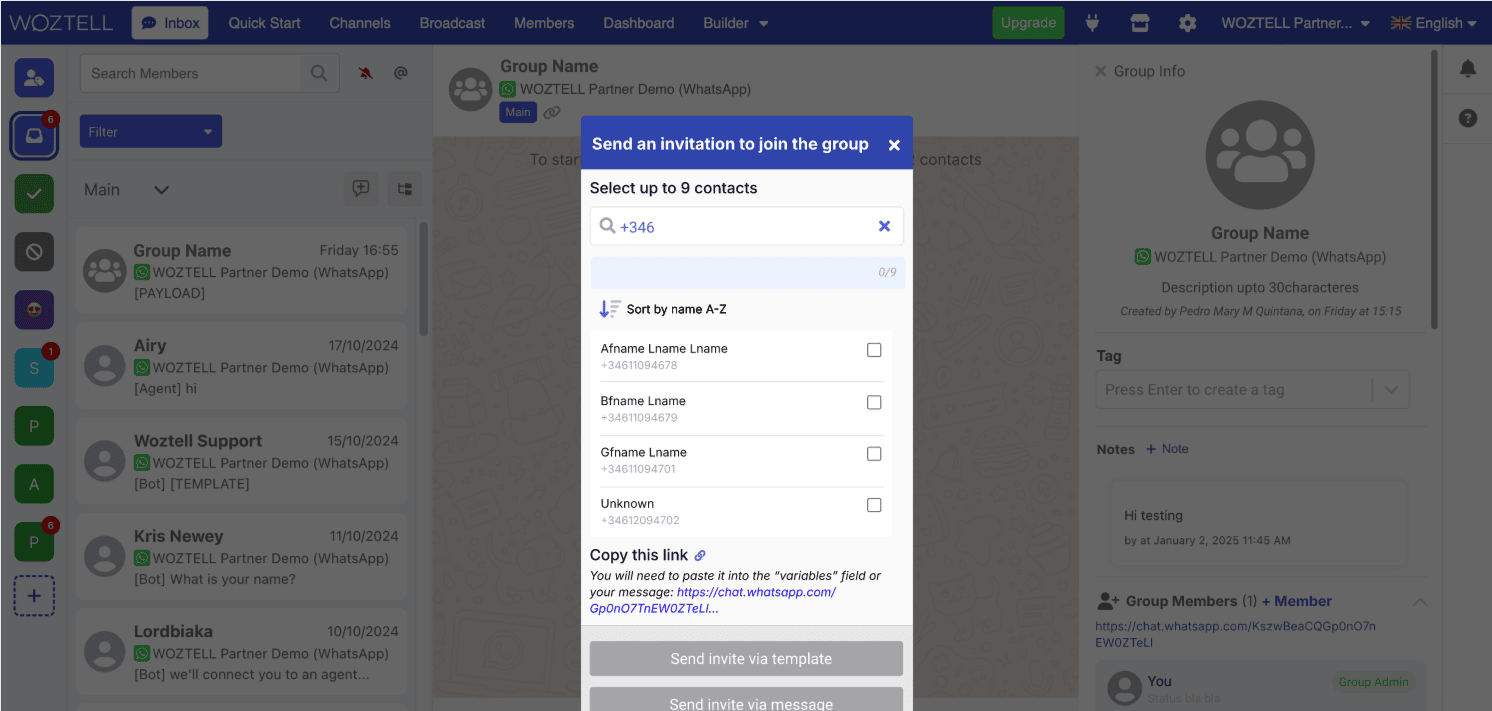Open the settings gear icon
Viewport: 1492px width, 711px height.
click(1187, 23)
